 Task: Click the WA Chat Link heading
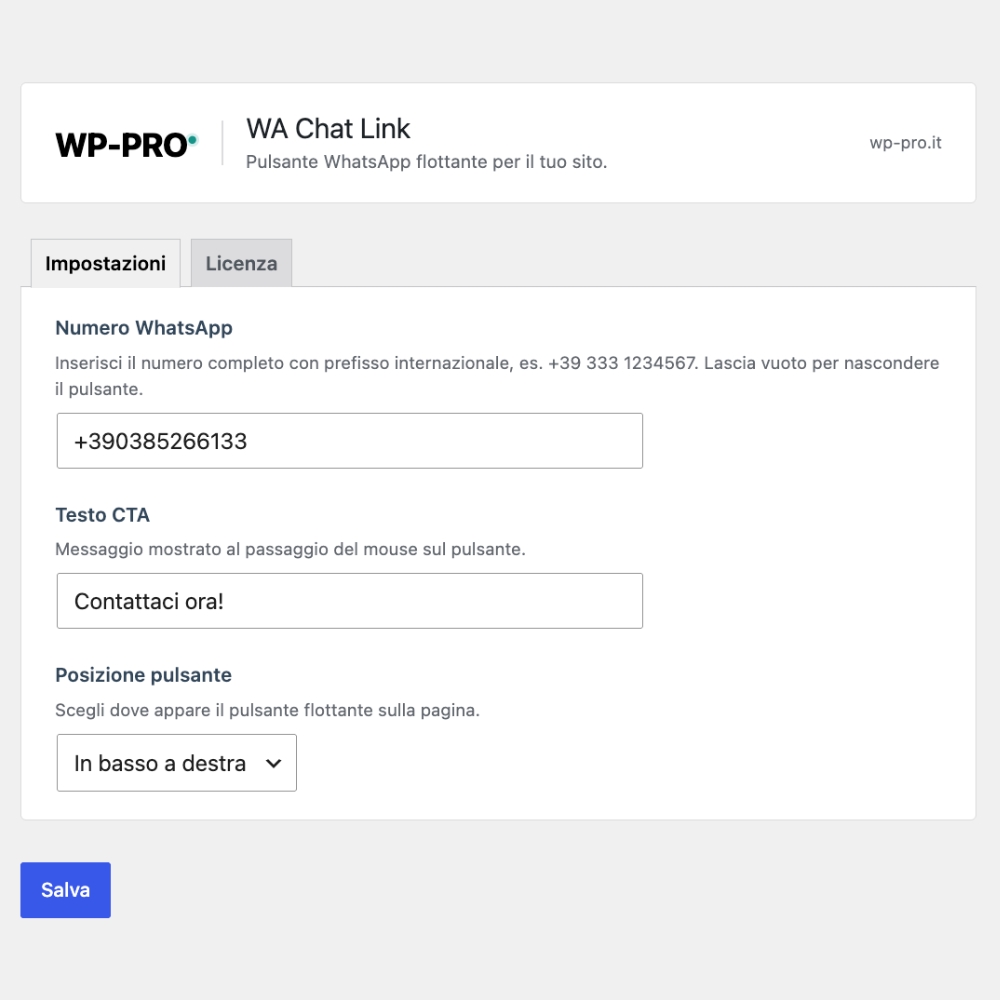point(328,129)
